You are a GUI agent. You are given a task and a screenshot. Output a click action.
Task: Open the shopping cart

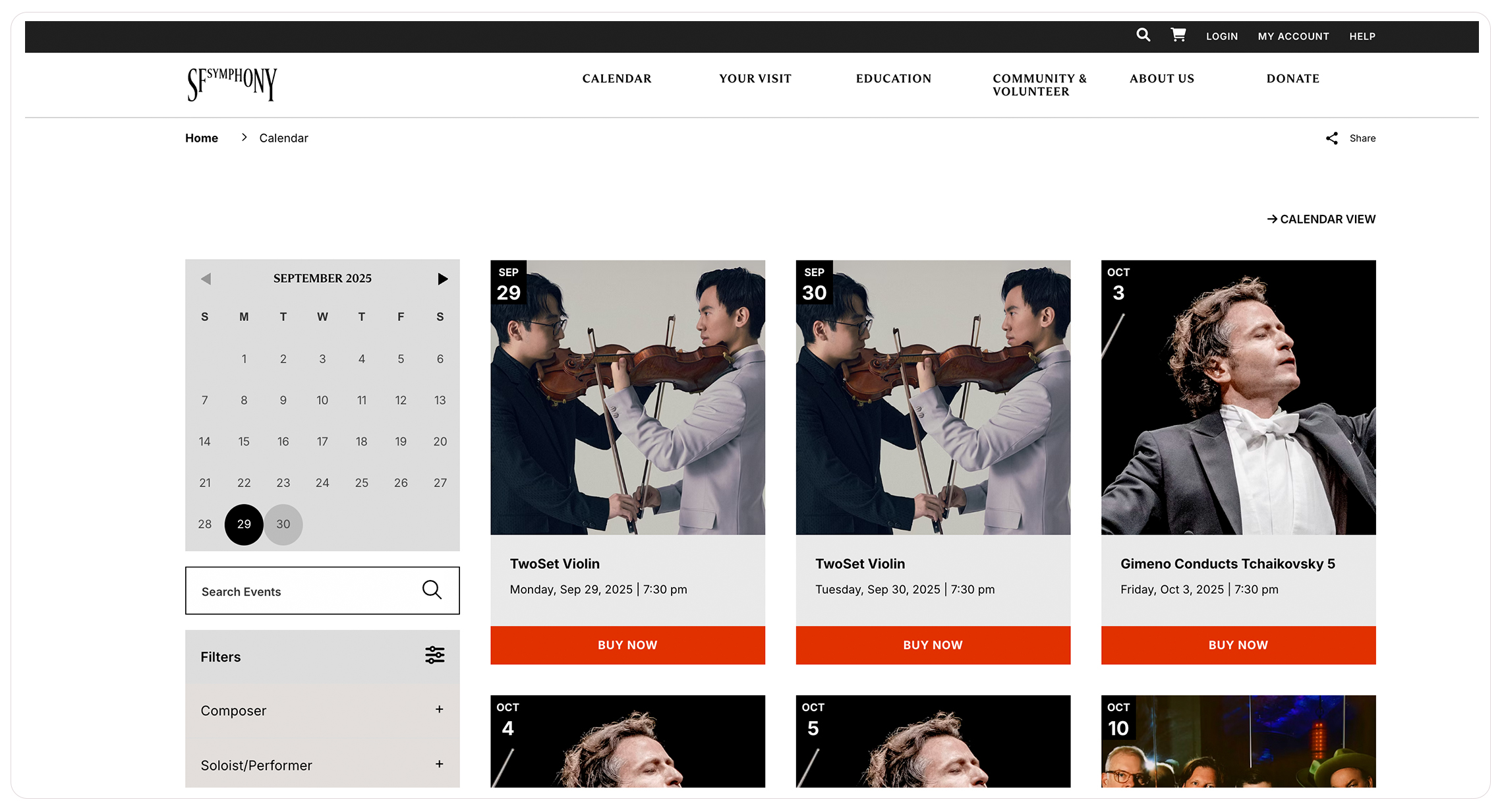(1178, 35)
